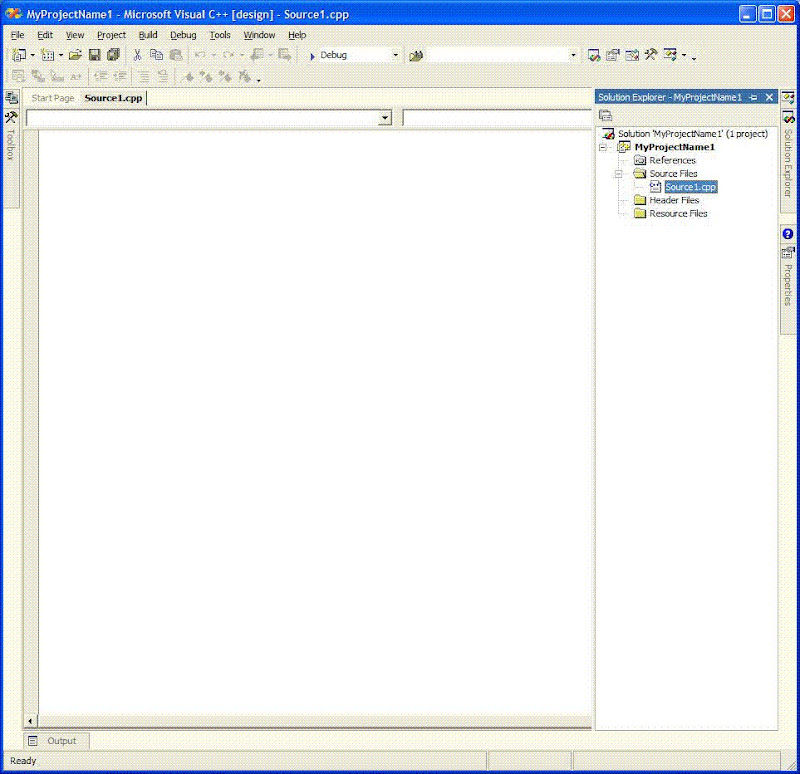
Task: Open the Output panel tab
Action: click(56, 741)
